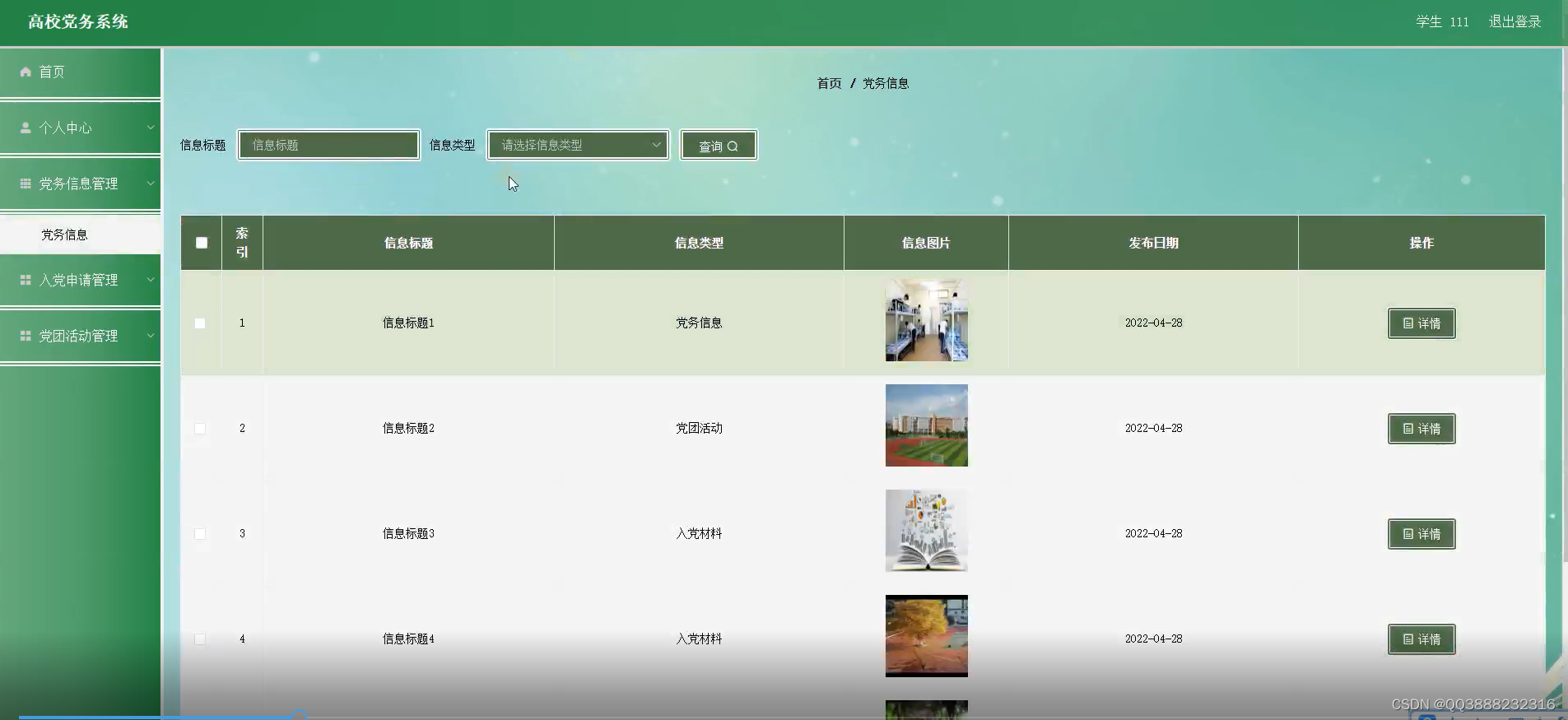Expand the 入党申请管理 menu chevron
Screen dimensions: 1568x720
(x=151, y=280)
